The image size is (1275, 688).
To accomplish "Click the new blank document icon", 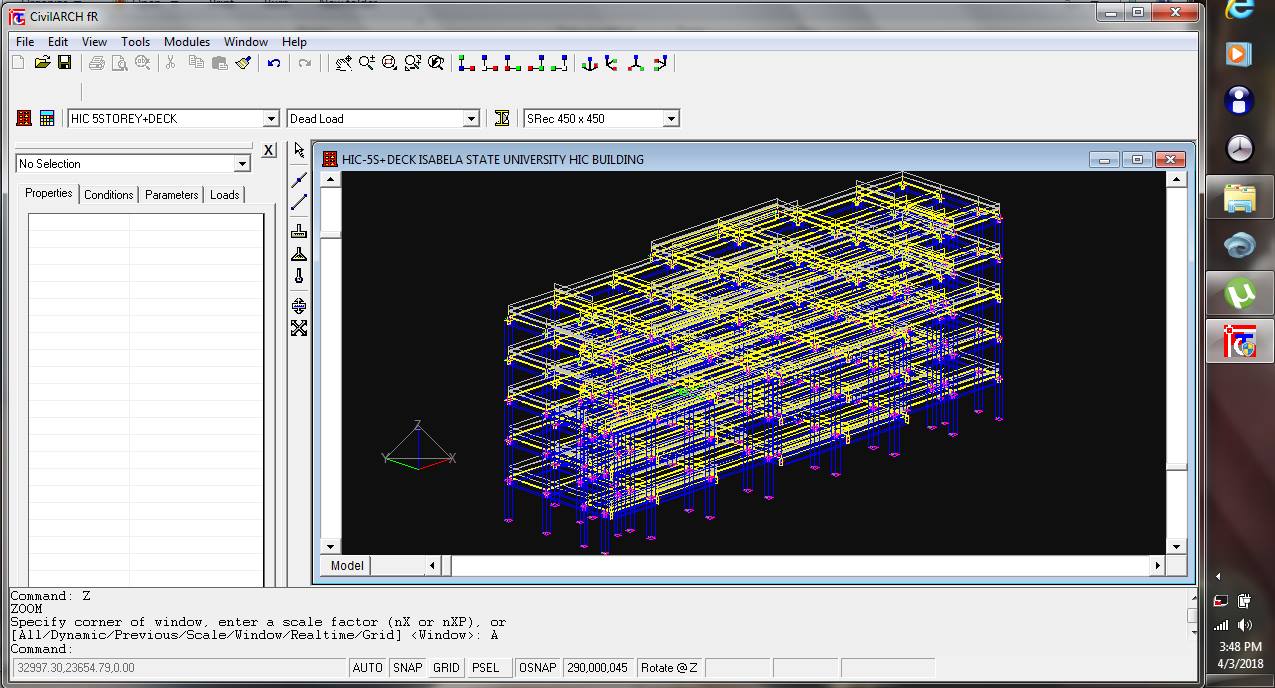I will click(x=19, y=63).
